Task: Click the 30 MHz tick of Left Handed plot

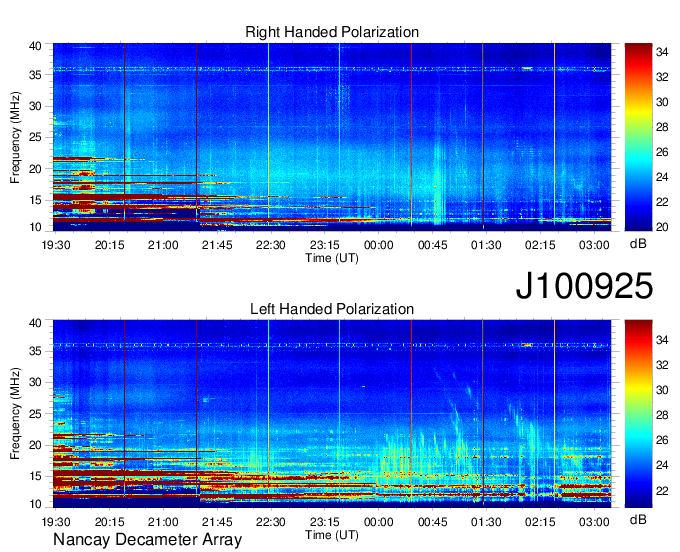Action: click(x=35, y=382)
